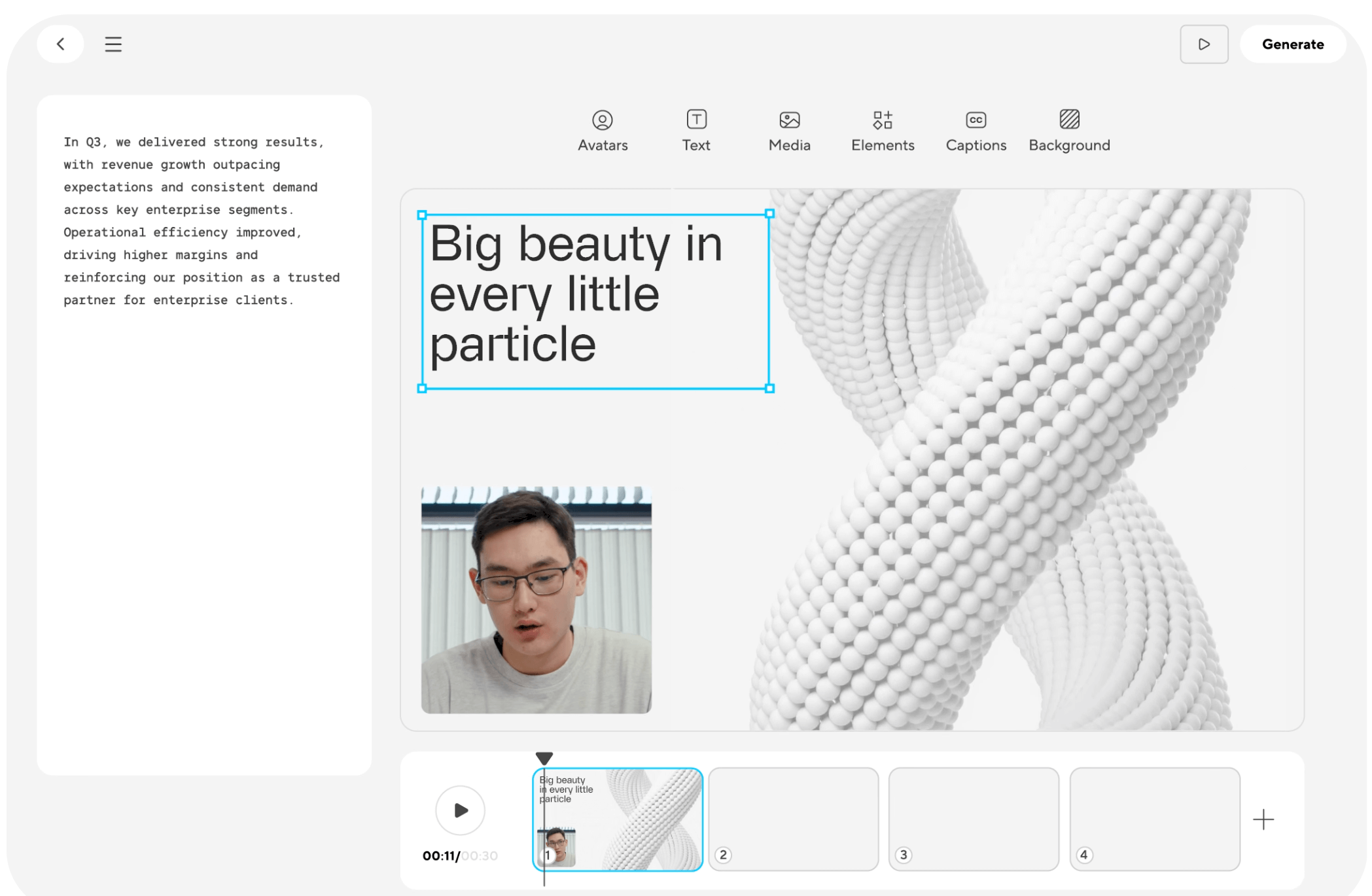1372x896 pixels.
Task: Open the hamburger menu
Action: point(113,44)
